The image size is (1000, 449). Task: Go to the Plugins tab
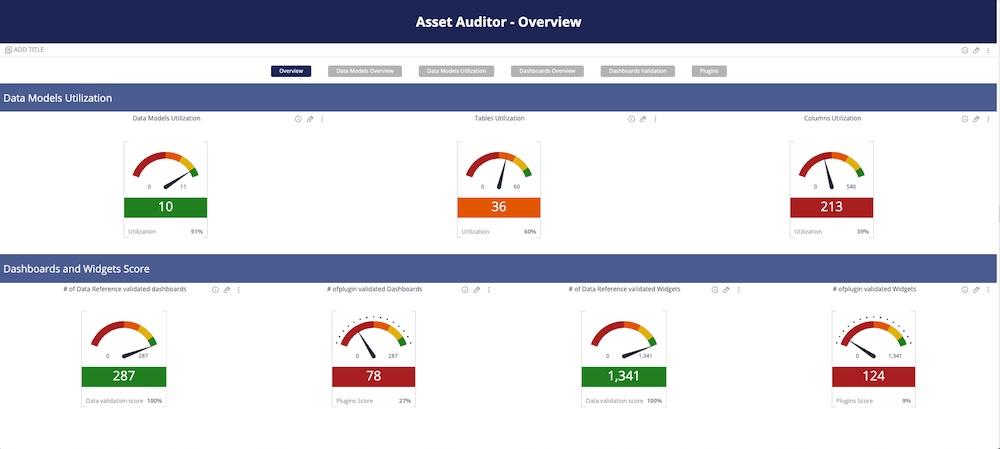pos(708,71)
